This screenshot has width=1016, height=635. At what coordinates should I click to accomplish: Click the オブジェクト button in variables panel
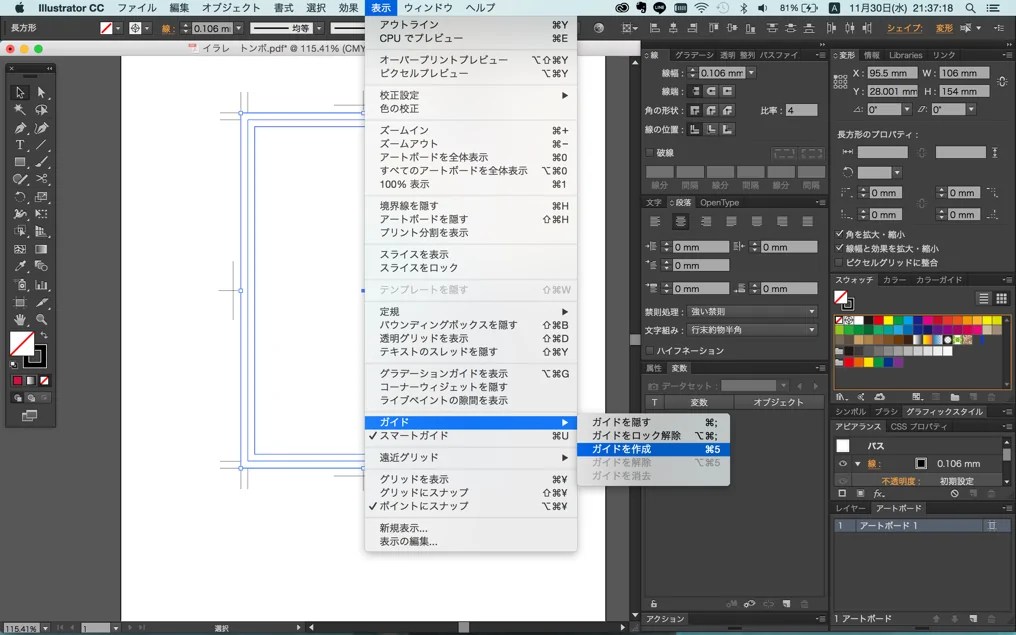(x=778, y=402)
